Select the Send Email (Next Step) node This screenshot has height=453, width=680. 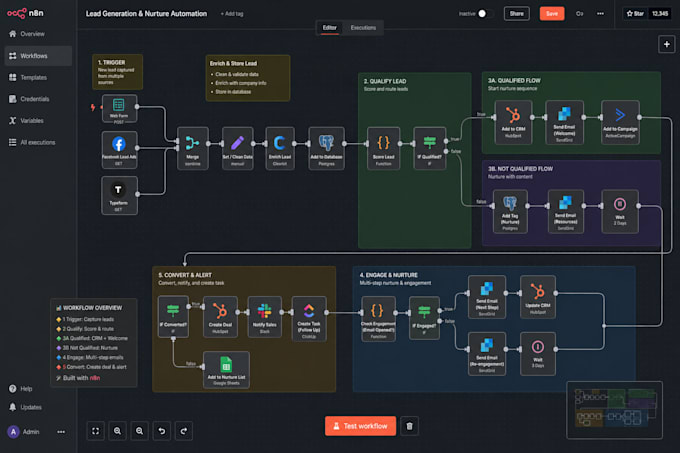[x=487, y=297]
